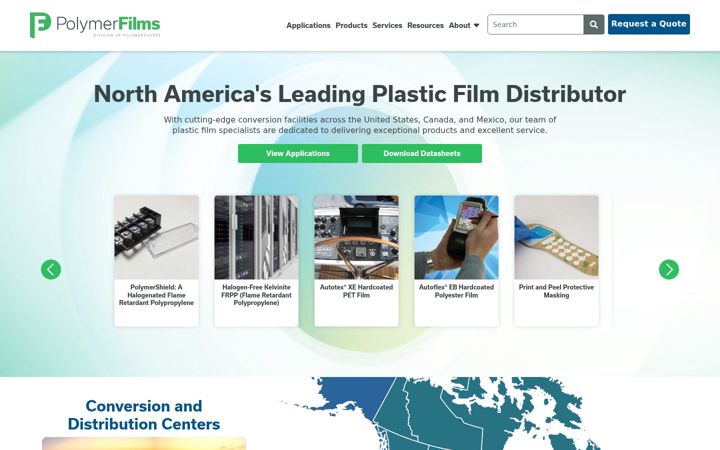
Task: Open the Resources menu
Action: pos(425,25)
